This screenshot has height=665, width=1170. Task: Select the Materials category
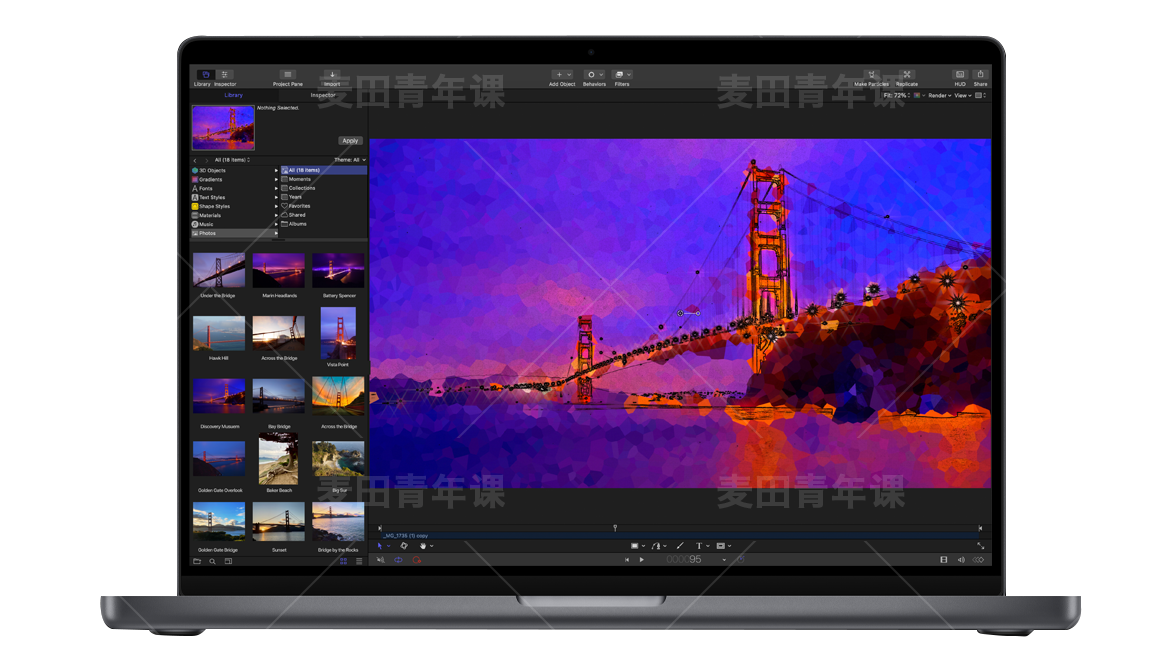[234, 215]
